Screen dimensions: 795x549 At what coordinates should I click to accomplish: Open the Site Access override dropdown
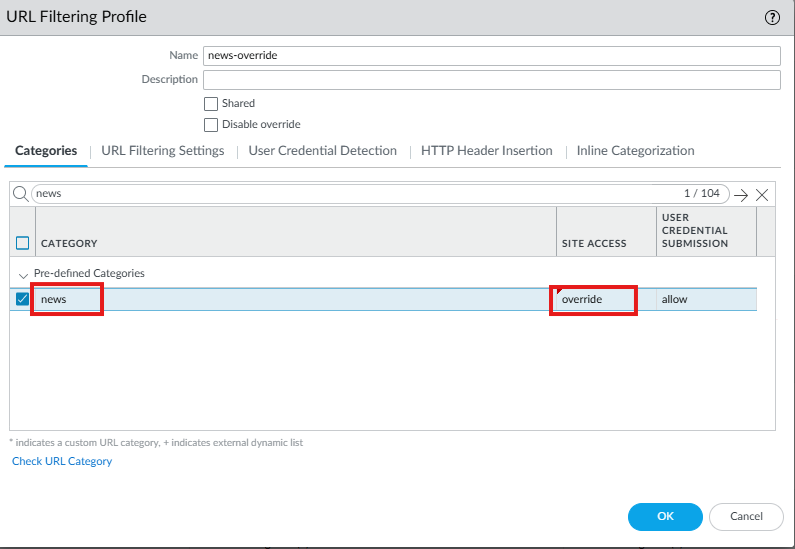(593, 299)
